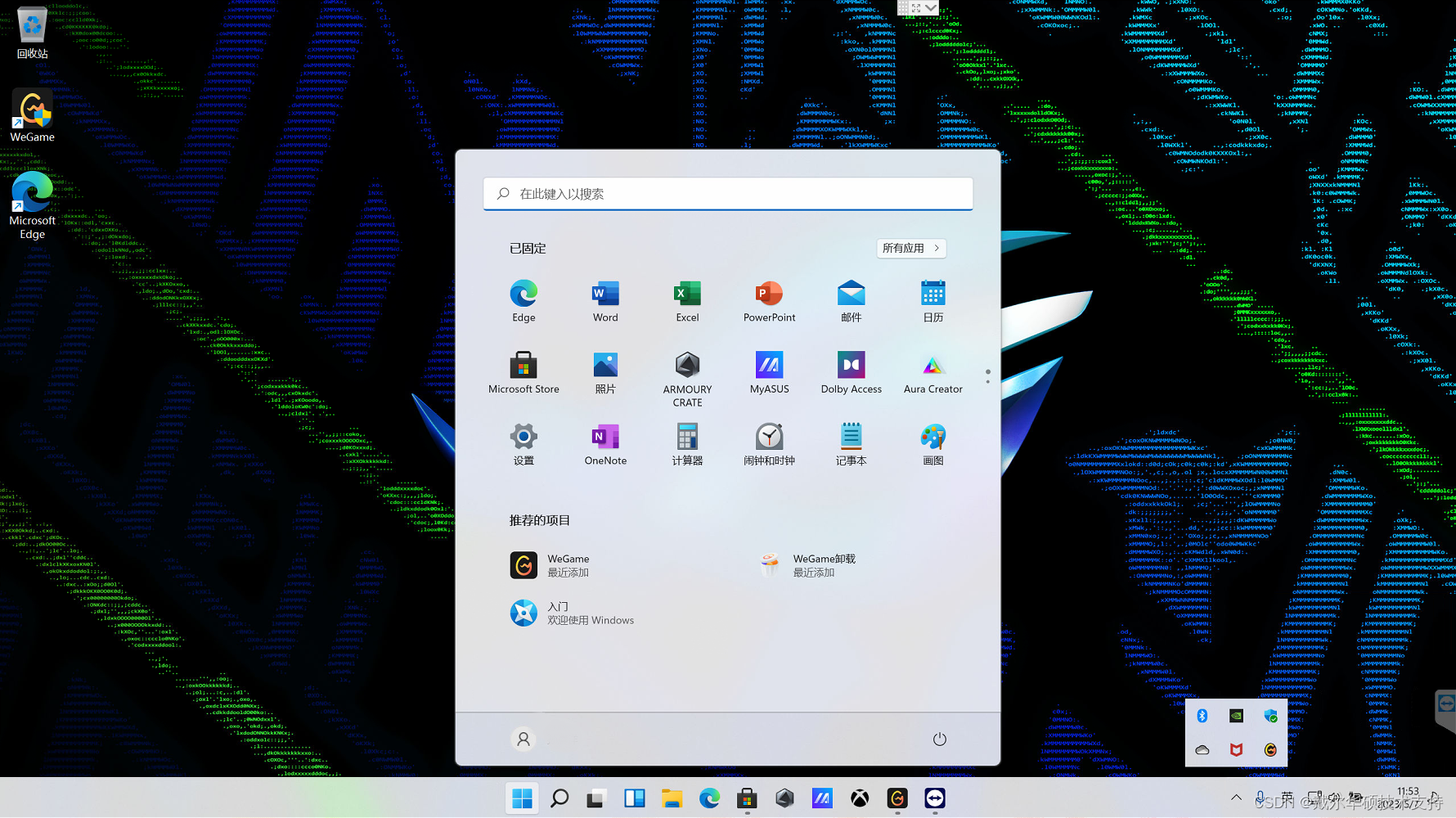Launch Dolby Access app
The image size is (1456, 818).
pyautogui.click(x=851, y=373)
